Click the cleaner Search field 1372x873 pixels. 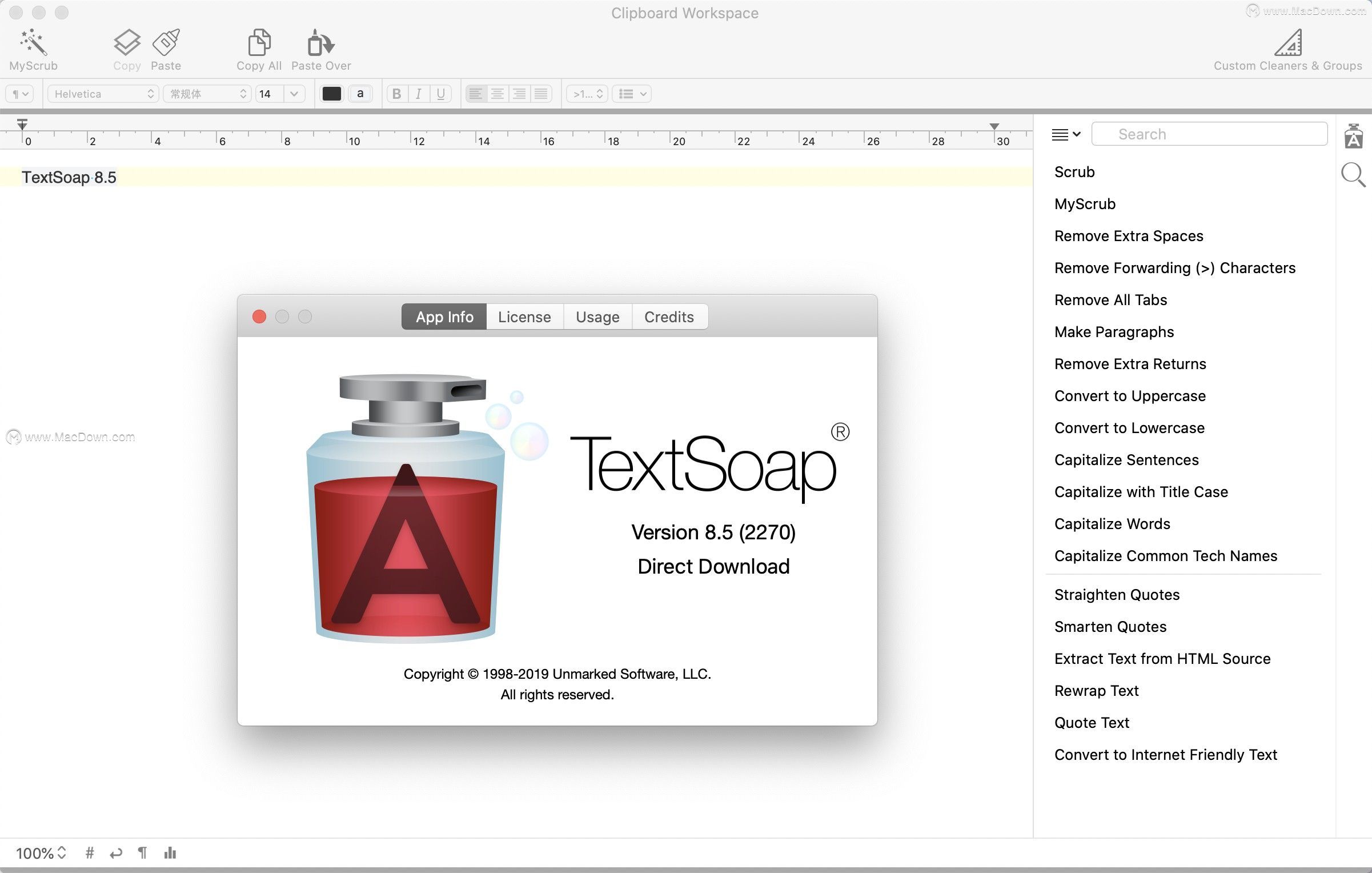click(x=1209, y=134)
